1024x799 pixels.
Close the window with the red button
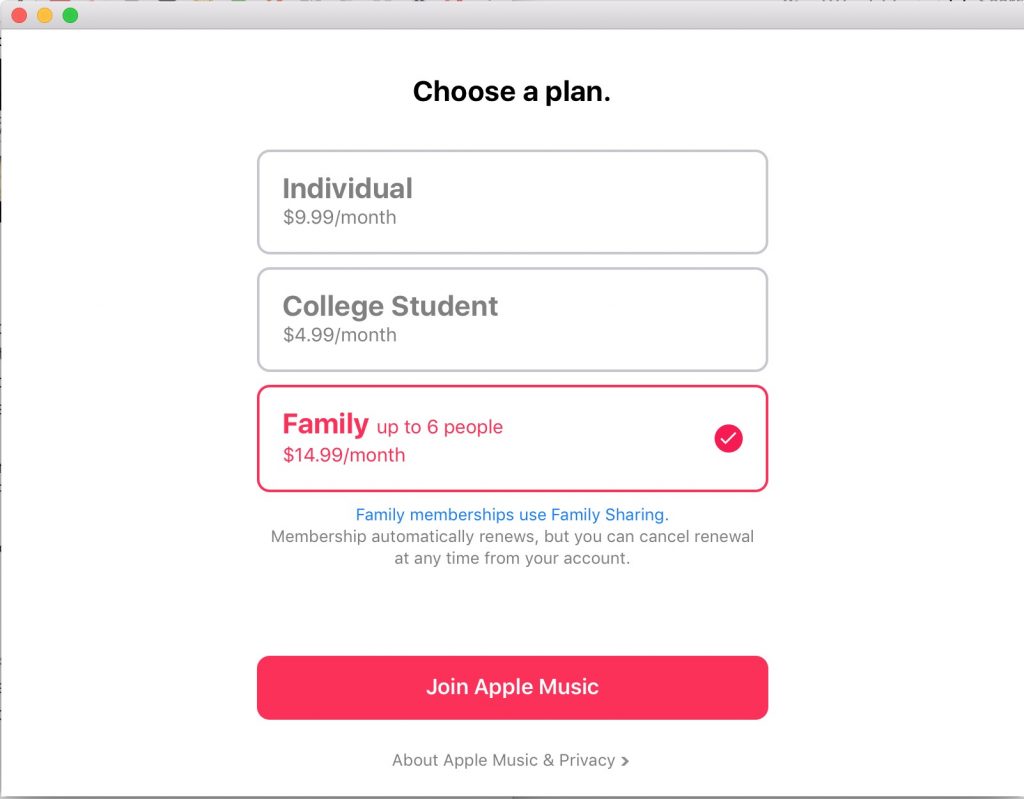coord(20,16)
